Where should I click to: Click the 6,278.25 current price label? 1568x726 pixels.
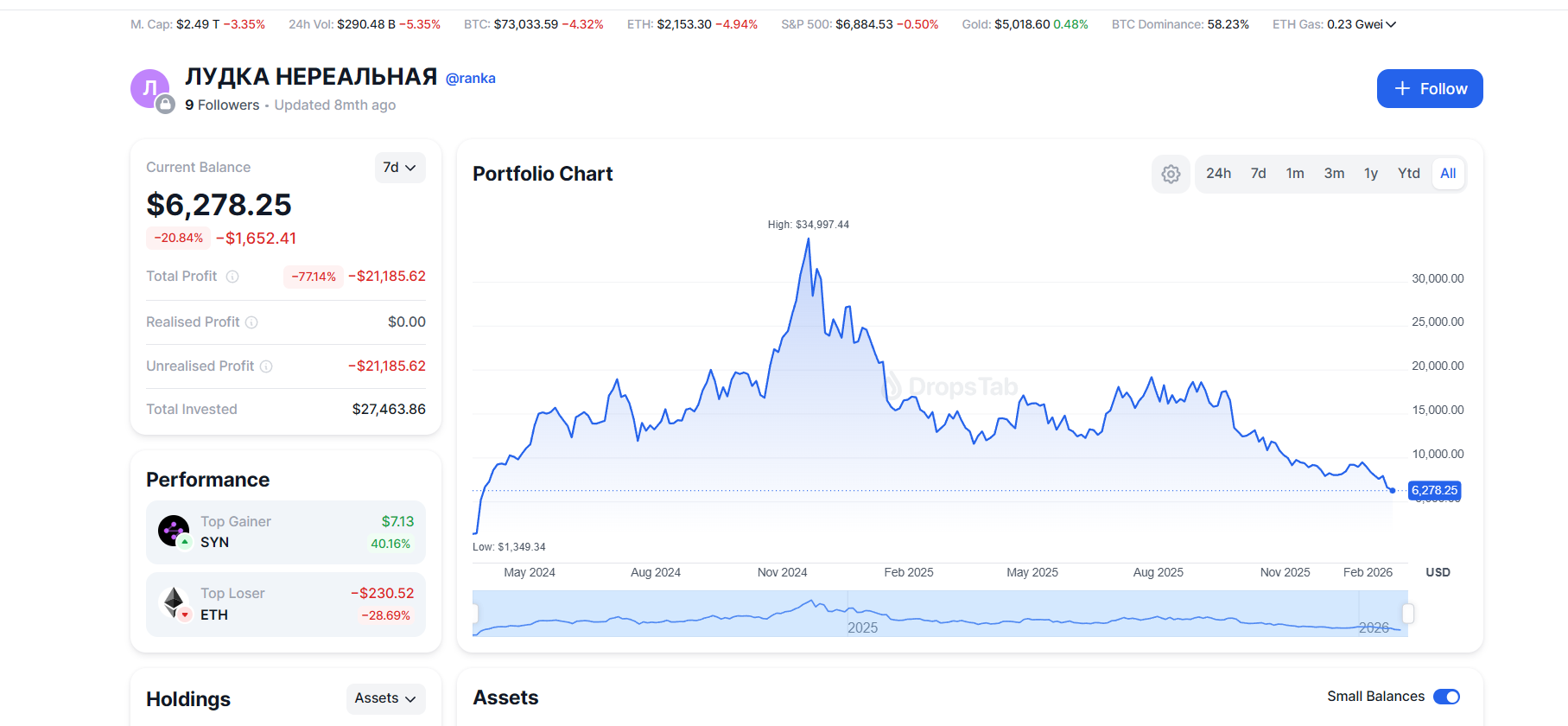(x=1434, y=490)
